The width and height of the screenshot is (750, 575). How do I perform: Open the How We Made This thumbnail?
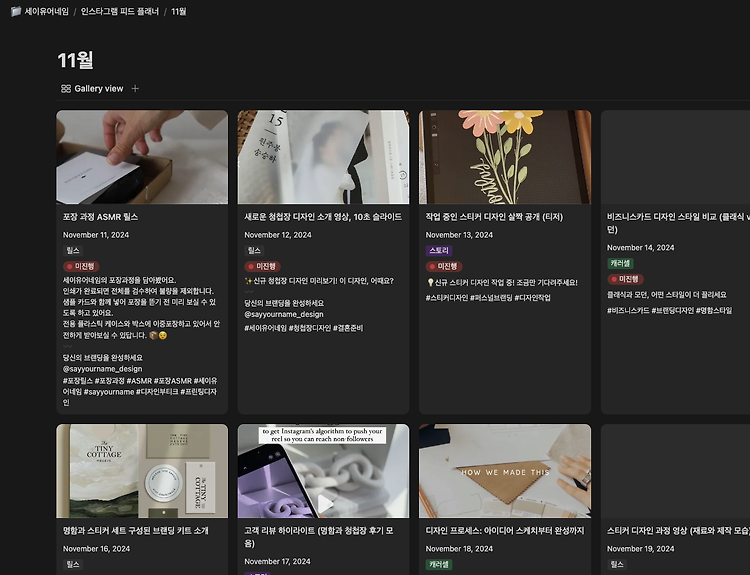tap(505, 471)
